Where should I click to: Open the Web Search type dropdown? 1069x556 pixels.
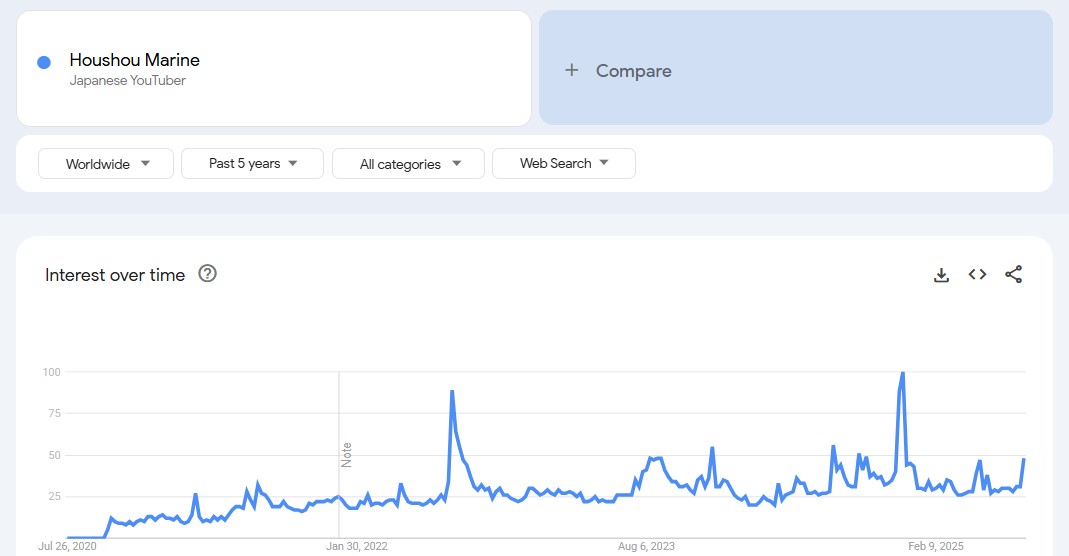pyautogui.click(x=563, y=163)
